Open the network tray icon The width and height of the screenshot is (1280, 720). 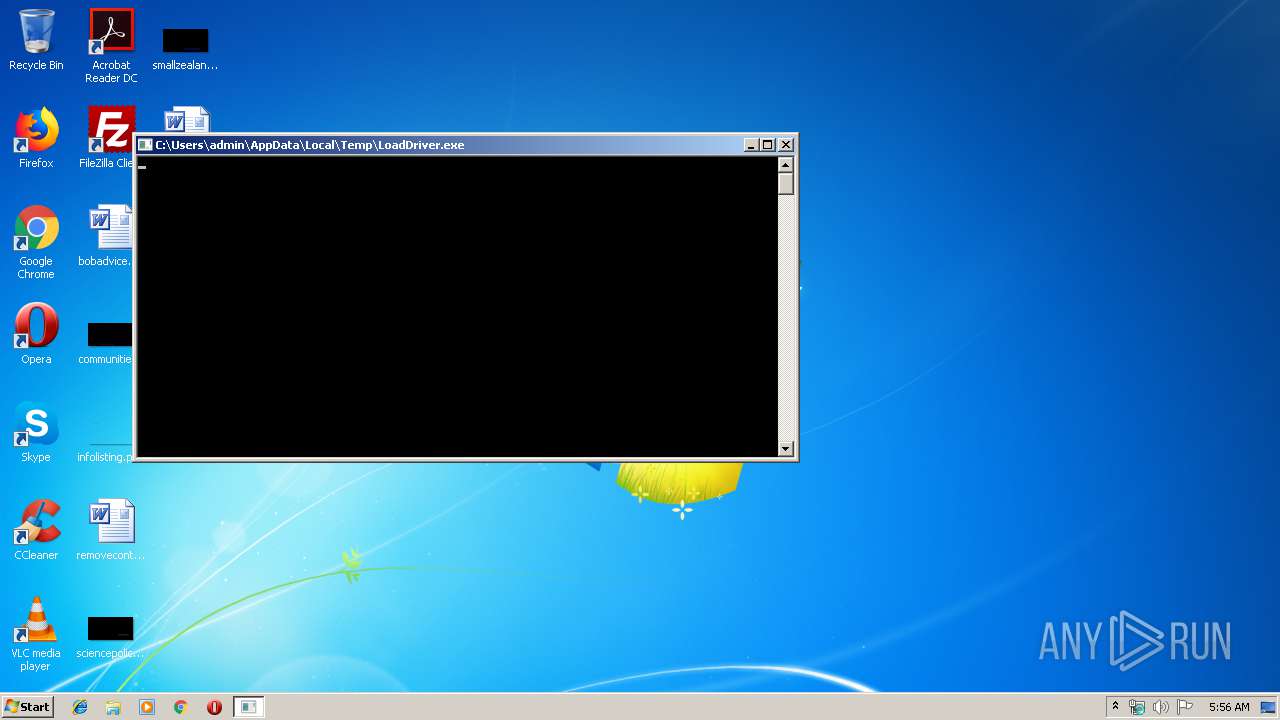1137,707
